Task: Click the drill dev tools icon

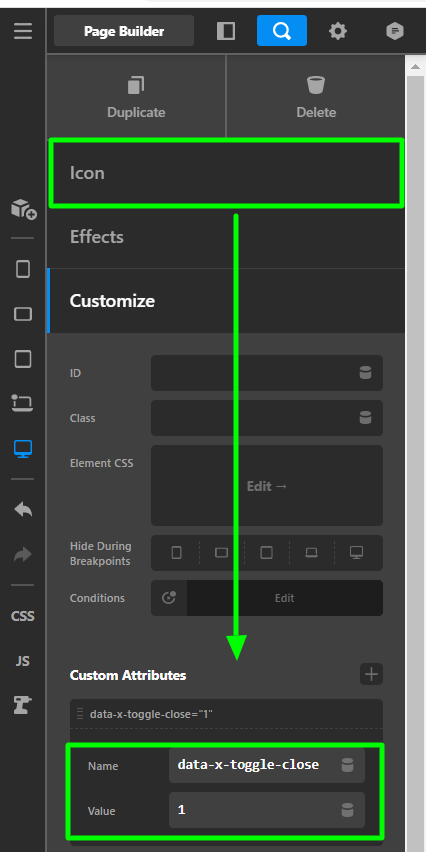Action: pyautogui.click(x=23, y=705)
